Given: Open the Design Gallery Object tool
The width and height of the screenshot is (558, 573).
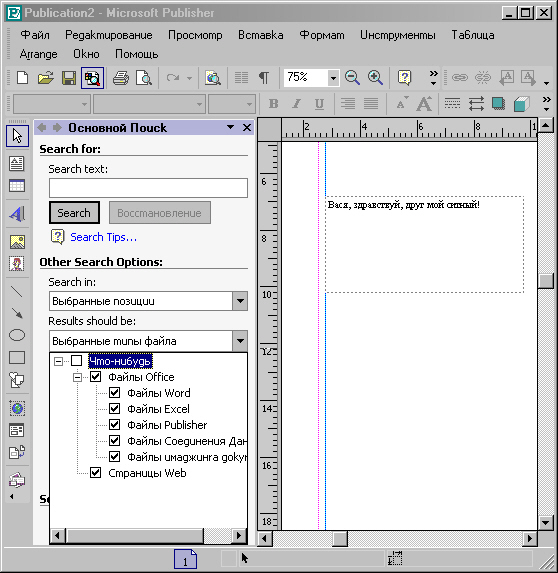Looking at the screenshot, I should (17, 480).
